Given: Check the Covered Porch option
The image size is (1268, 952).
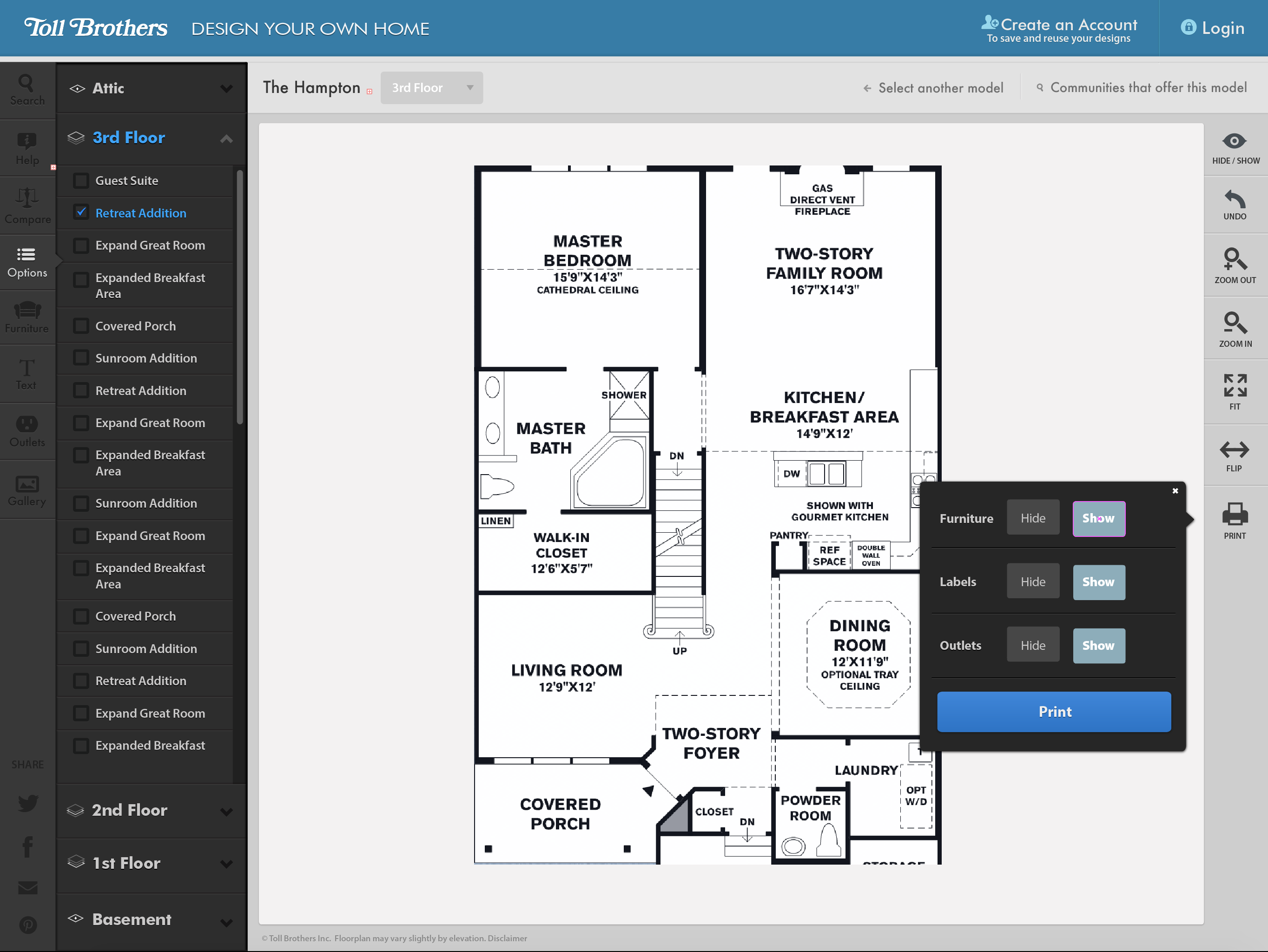Looking at the screenshot, I should (82, 325).
